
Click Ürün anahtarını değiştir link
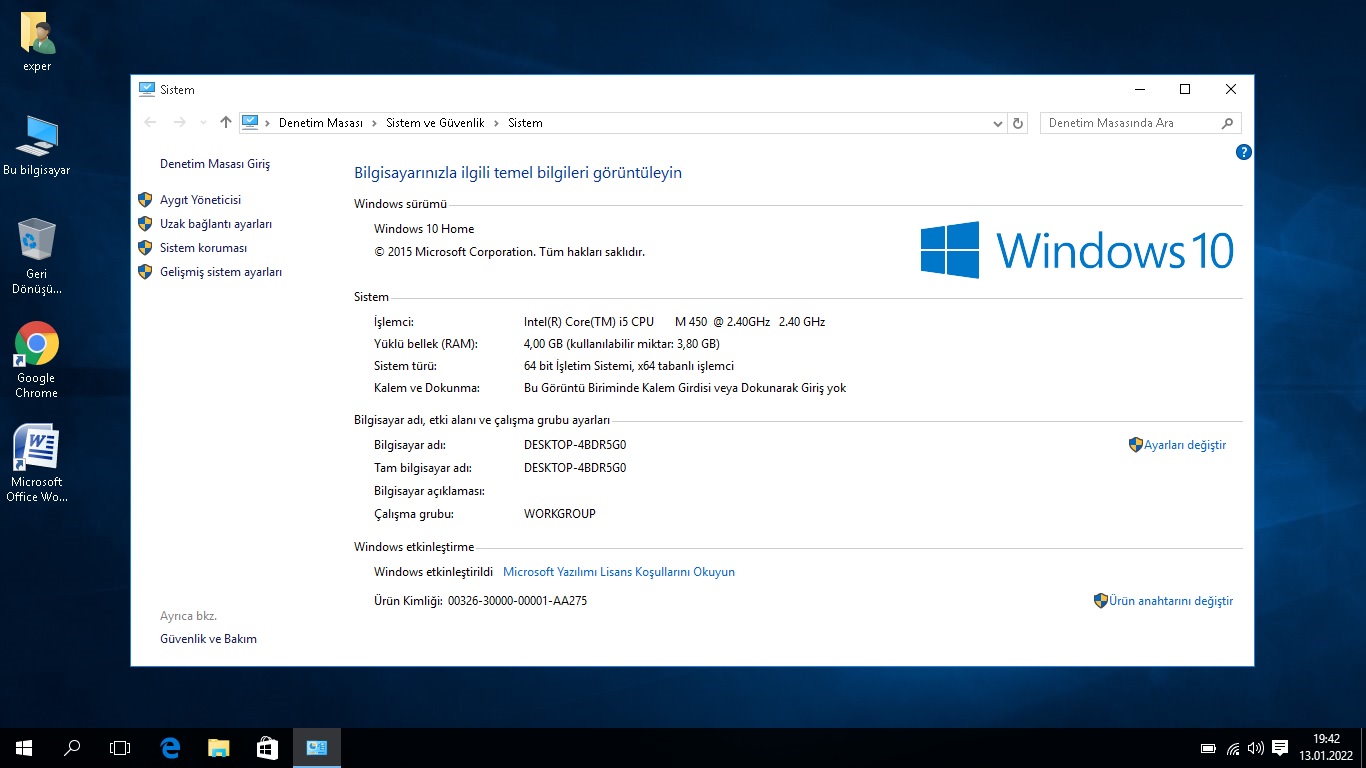click(1171, 601)
